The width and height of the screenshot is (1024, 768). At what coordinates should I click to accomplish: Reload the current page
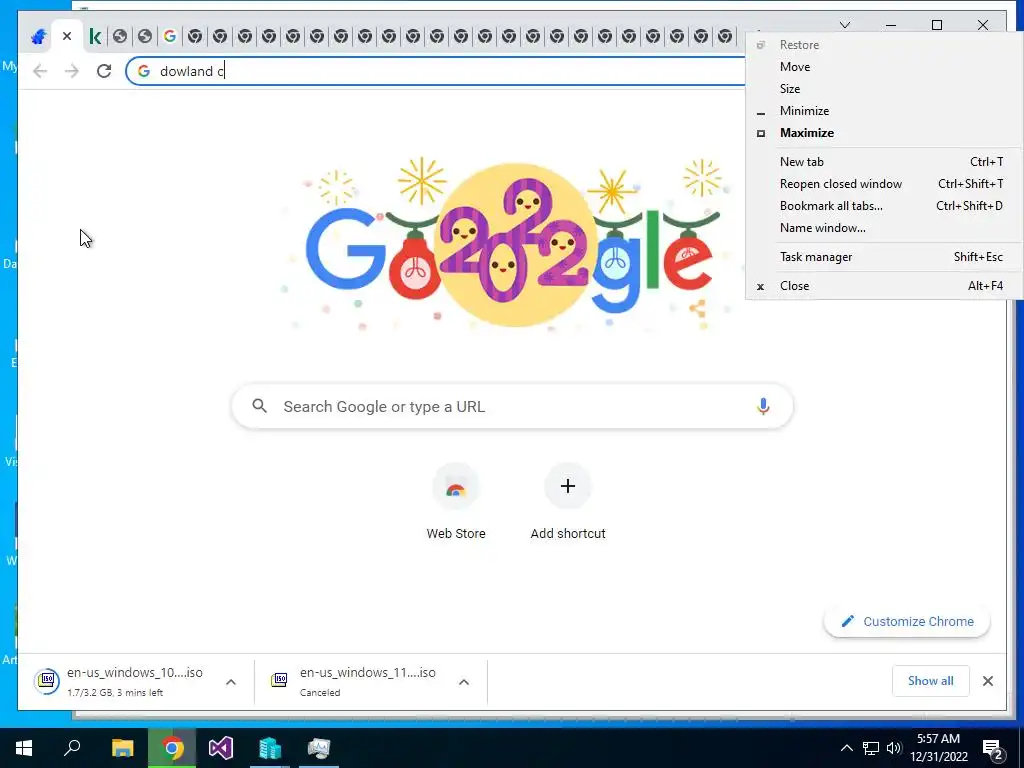click(x=104, y=71)
